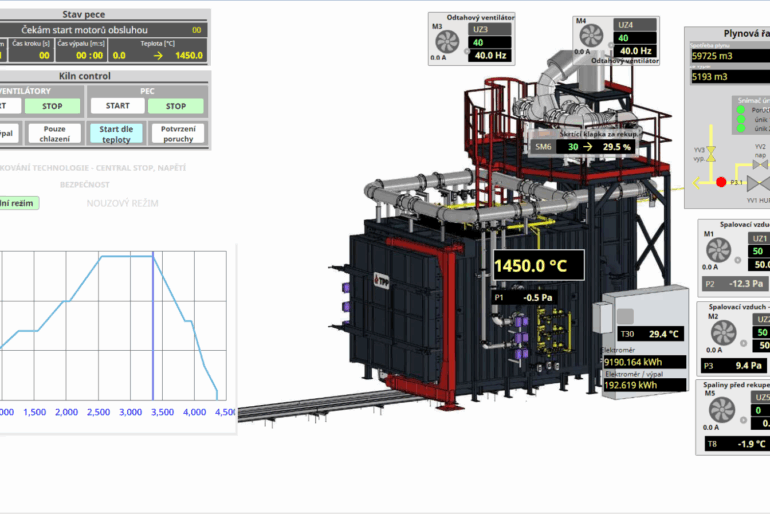Toggle 'Start dle teploty' mode
Image resolution: width=770 pixels, height=514 pixels.
click(x=116, y=134)
